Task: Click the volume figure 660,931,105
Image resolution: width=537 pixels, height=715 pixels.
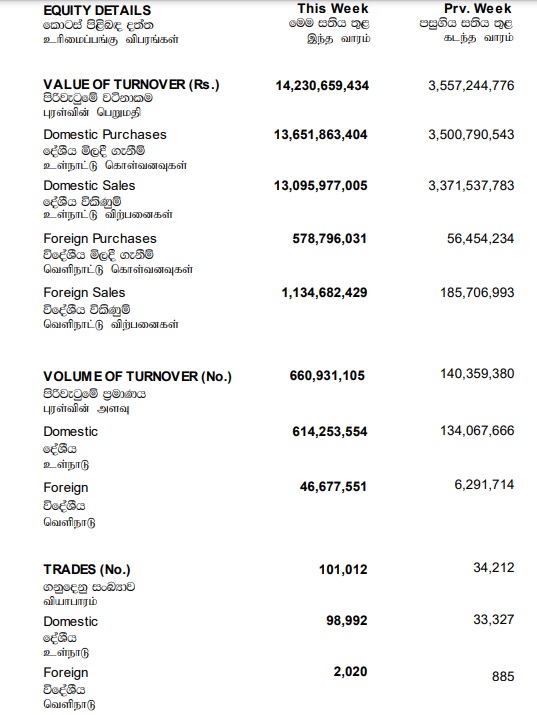Action: (x=327, y=376)
